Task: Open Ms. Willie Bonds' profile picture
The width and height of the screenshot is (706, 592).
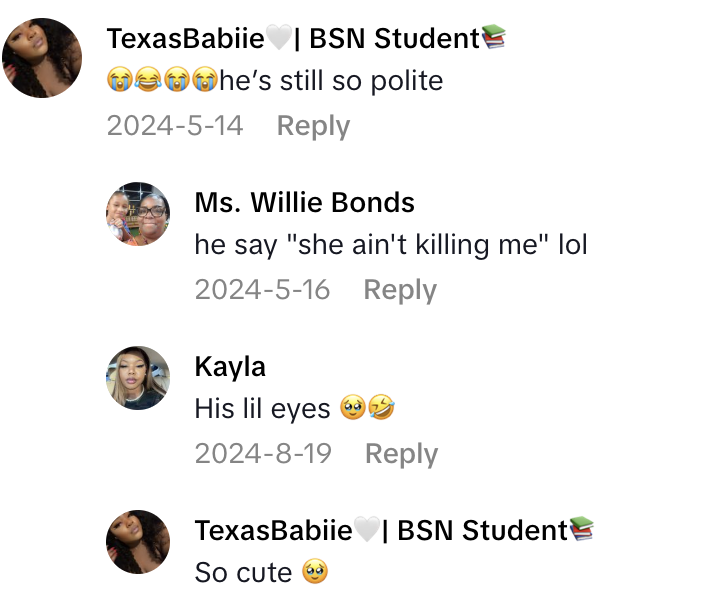Action: click(x=138, y=214)
